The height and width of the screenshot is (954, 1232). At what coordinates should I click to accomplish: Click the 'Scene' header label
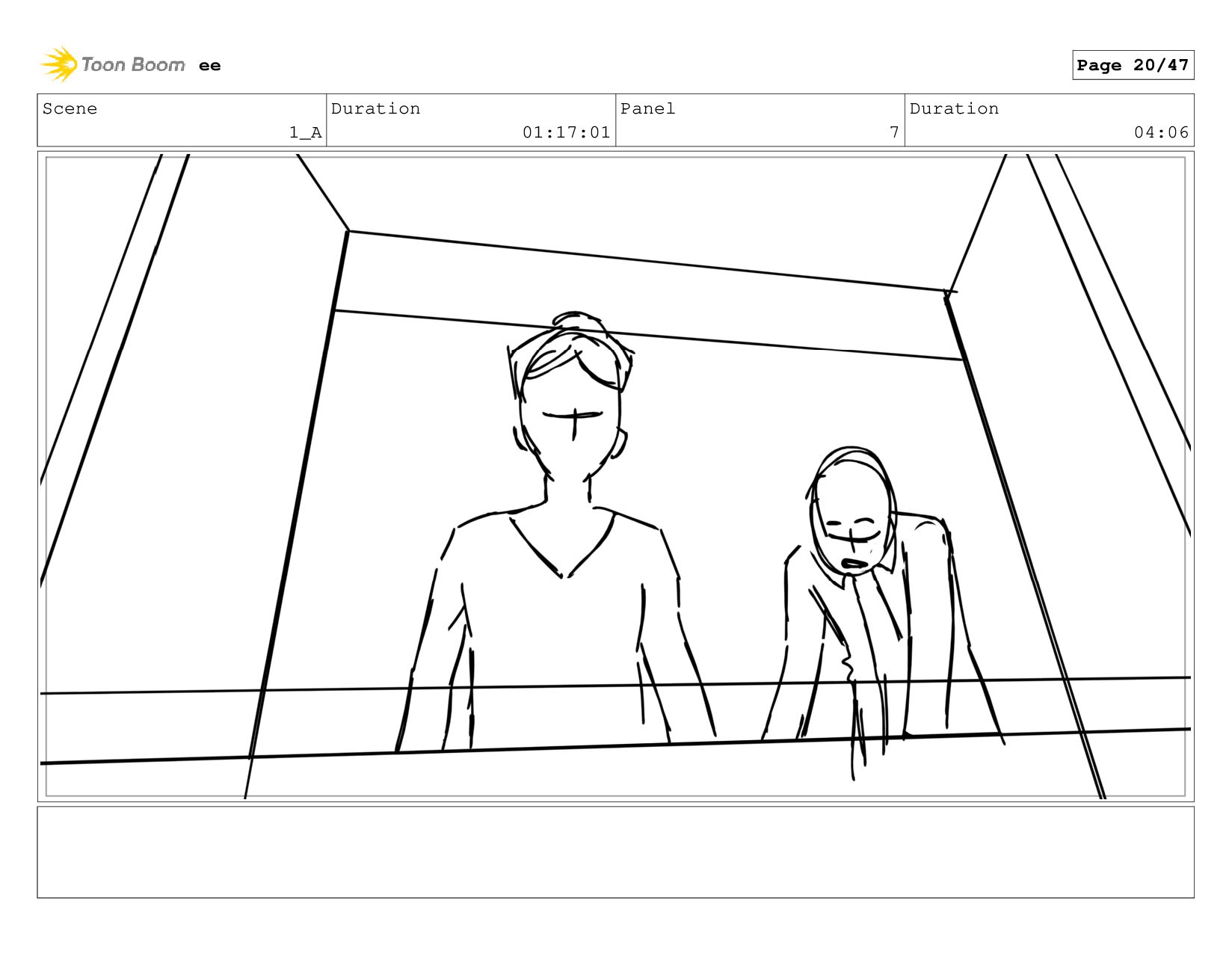70,108
